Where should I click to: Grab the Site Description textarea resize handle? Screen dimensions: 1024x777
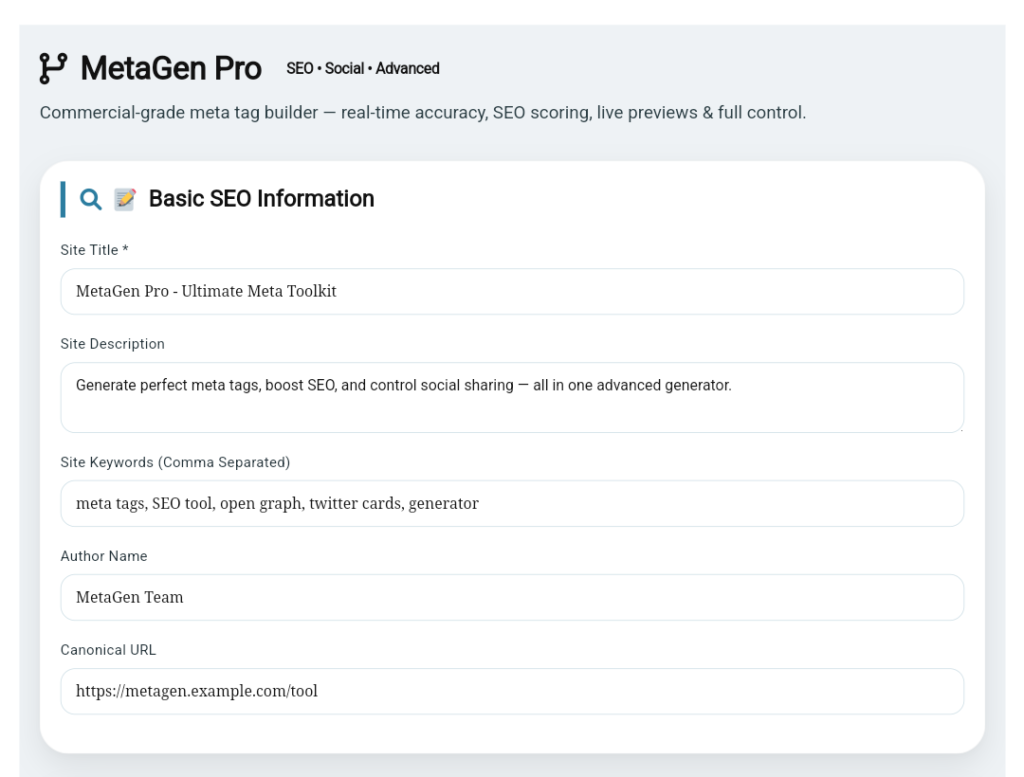point(960,428)
